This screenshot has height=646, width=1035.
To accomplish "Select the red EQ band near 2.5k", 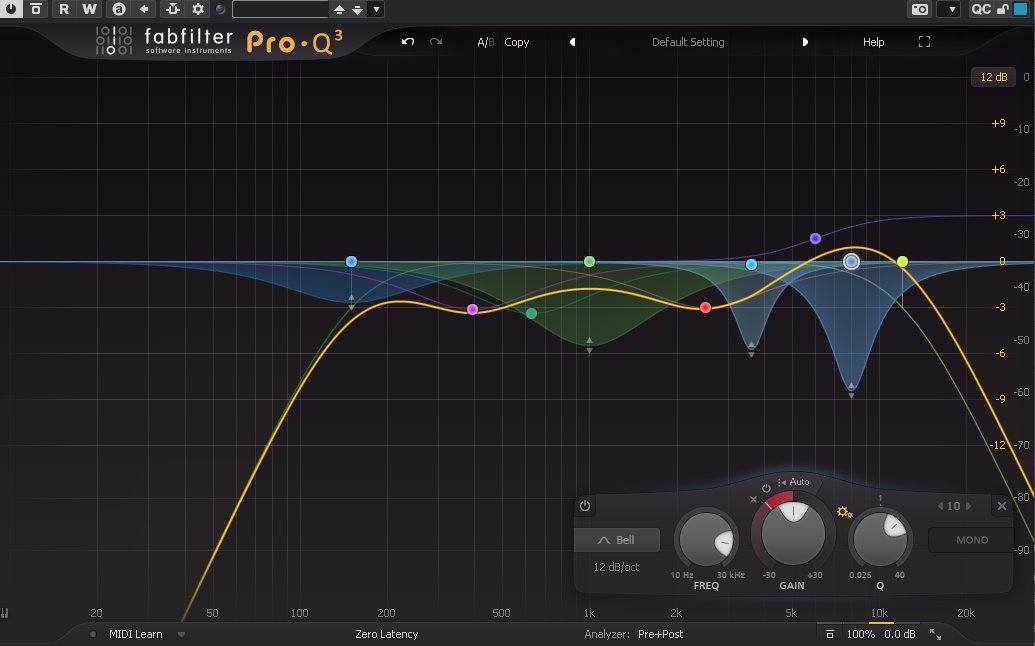I will pos(705,307).
